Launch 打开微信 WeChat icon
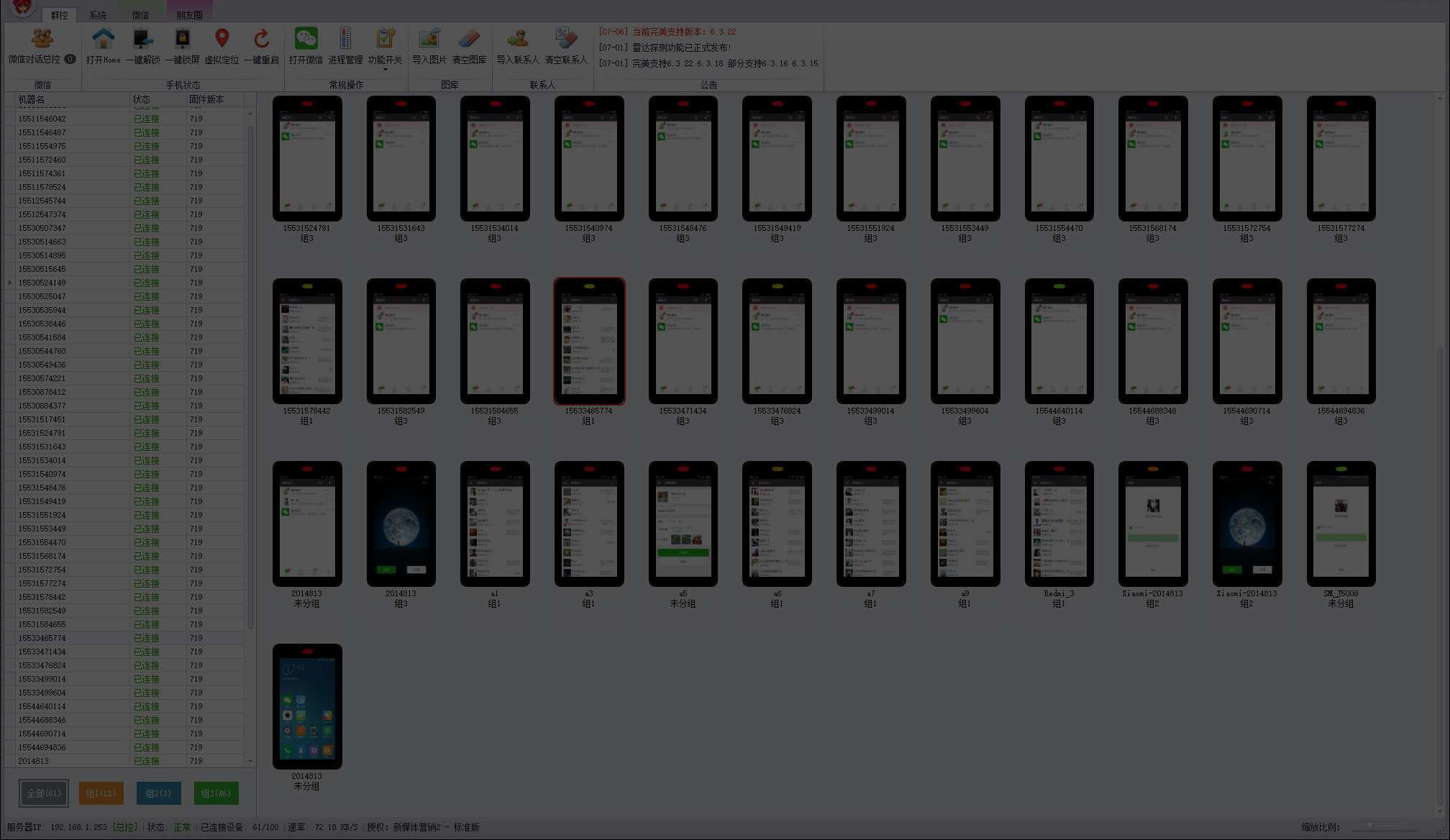The height and width of the screenshot is (840, 1450). pos(306,39)
